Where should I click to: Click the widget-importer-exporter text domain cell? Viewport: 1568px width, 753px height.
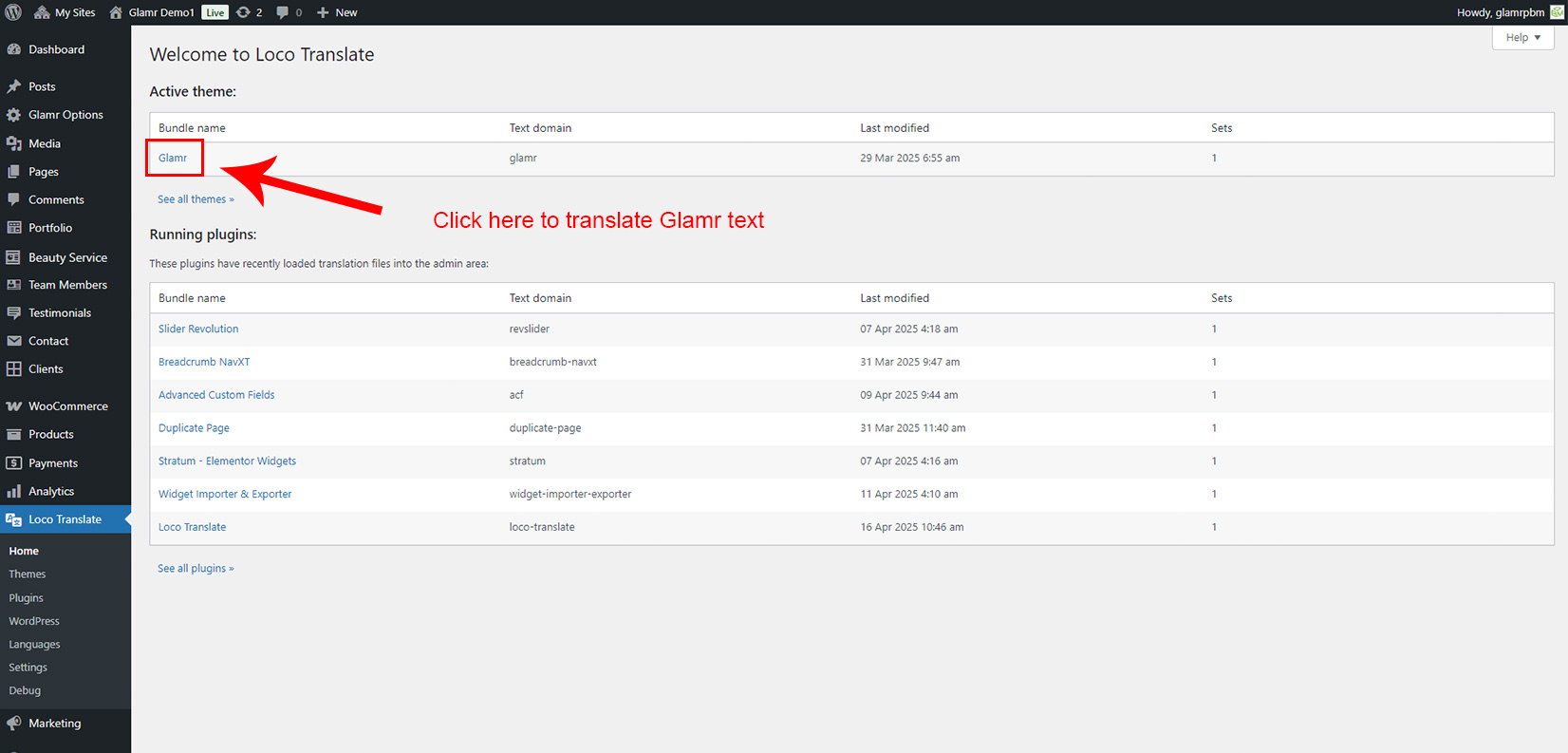coord(570,494)
